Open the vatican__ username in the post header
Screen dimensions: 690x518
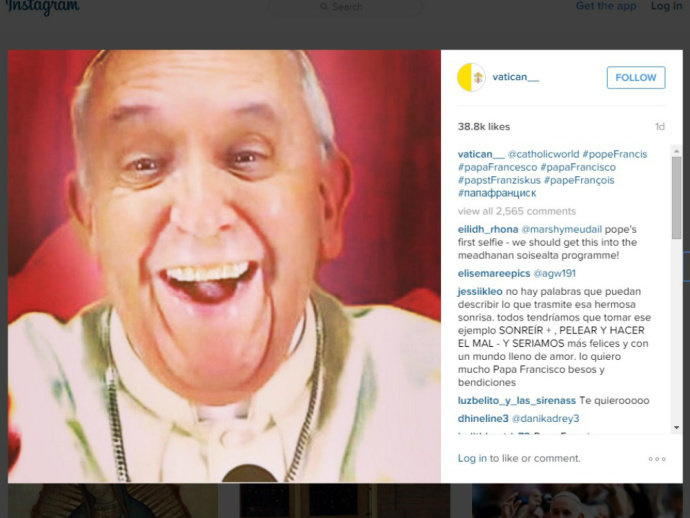515,77
